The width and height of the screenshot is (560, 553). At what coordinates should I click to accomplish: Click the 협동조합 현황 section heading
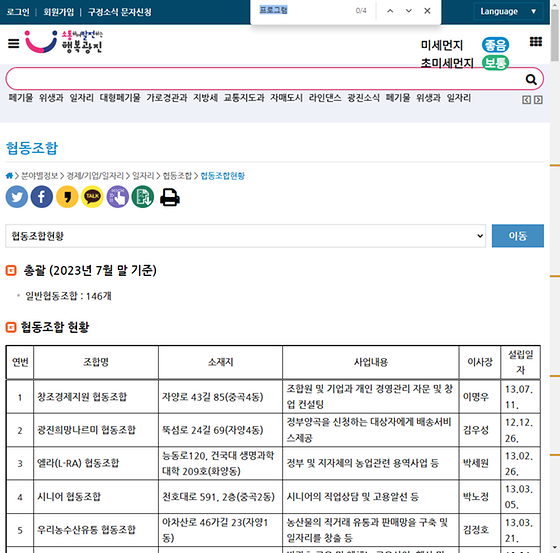point(55,327)
